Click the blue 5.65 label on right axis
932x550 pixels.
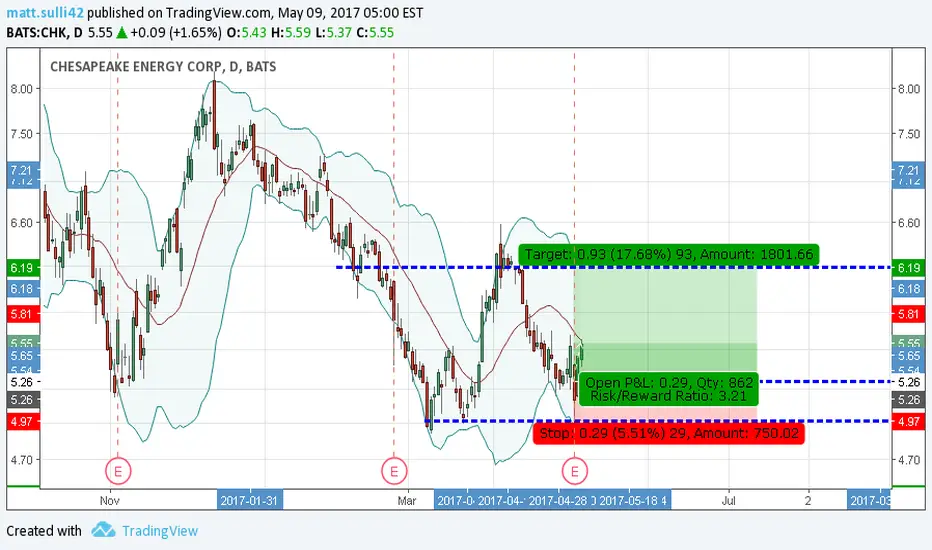908,356
